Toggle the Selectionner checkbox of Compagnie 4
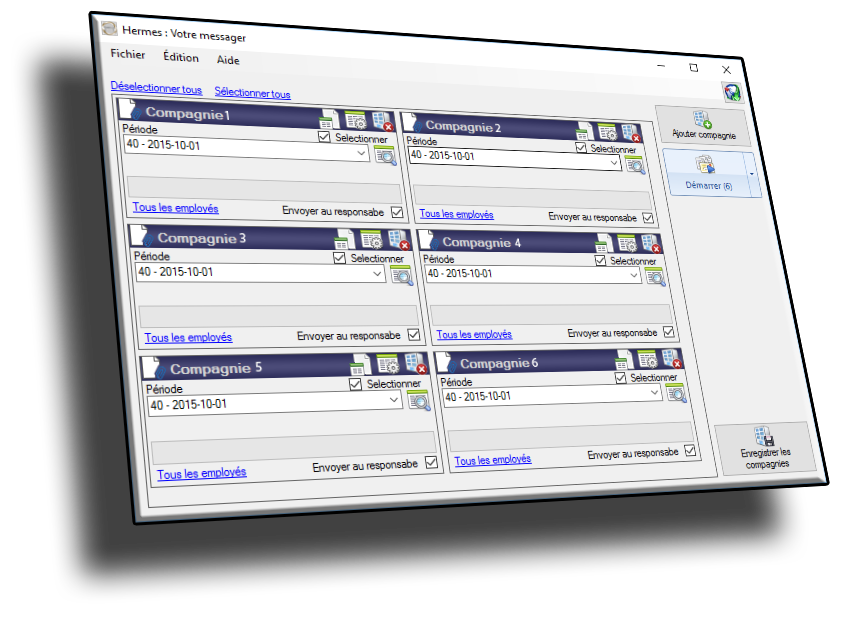Viewport: 850px width, 628px height. (x=600, y=260)
